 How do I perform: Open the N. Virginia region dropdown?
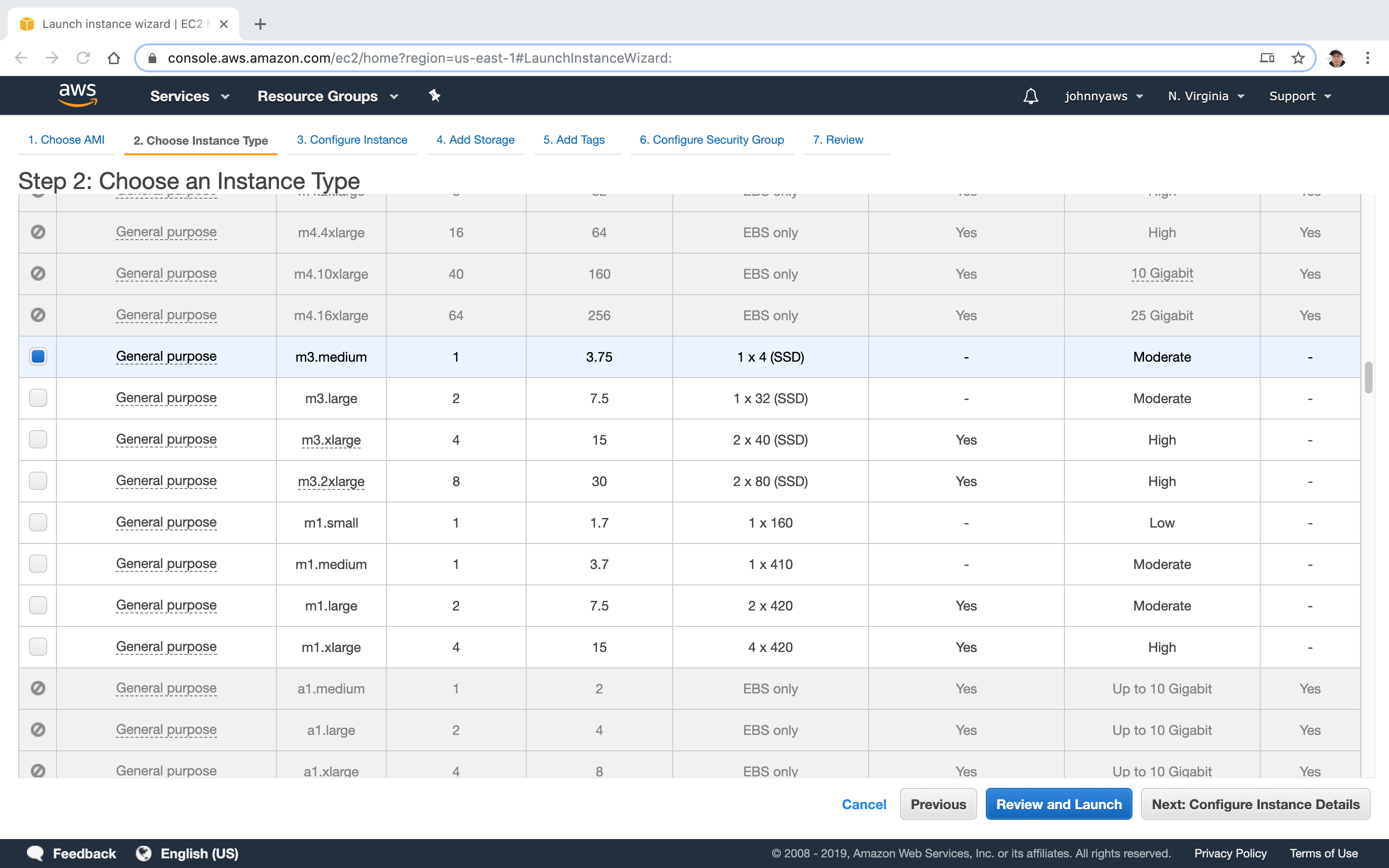point(1206,96)
